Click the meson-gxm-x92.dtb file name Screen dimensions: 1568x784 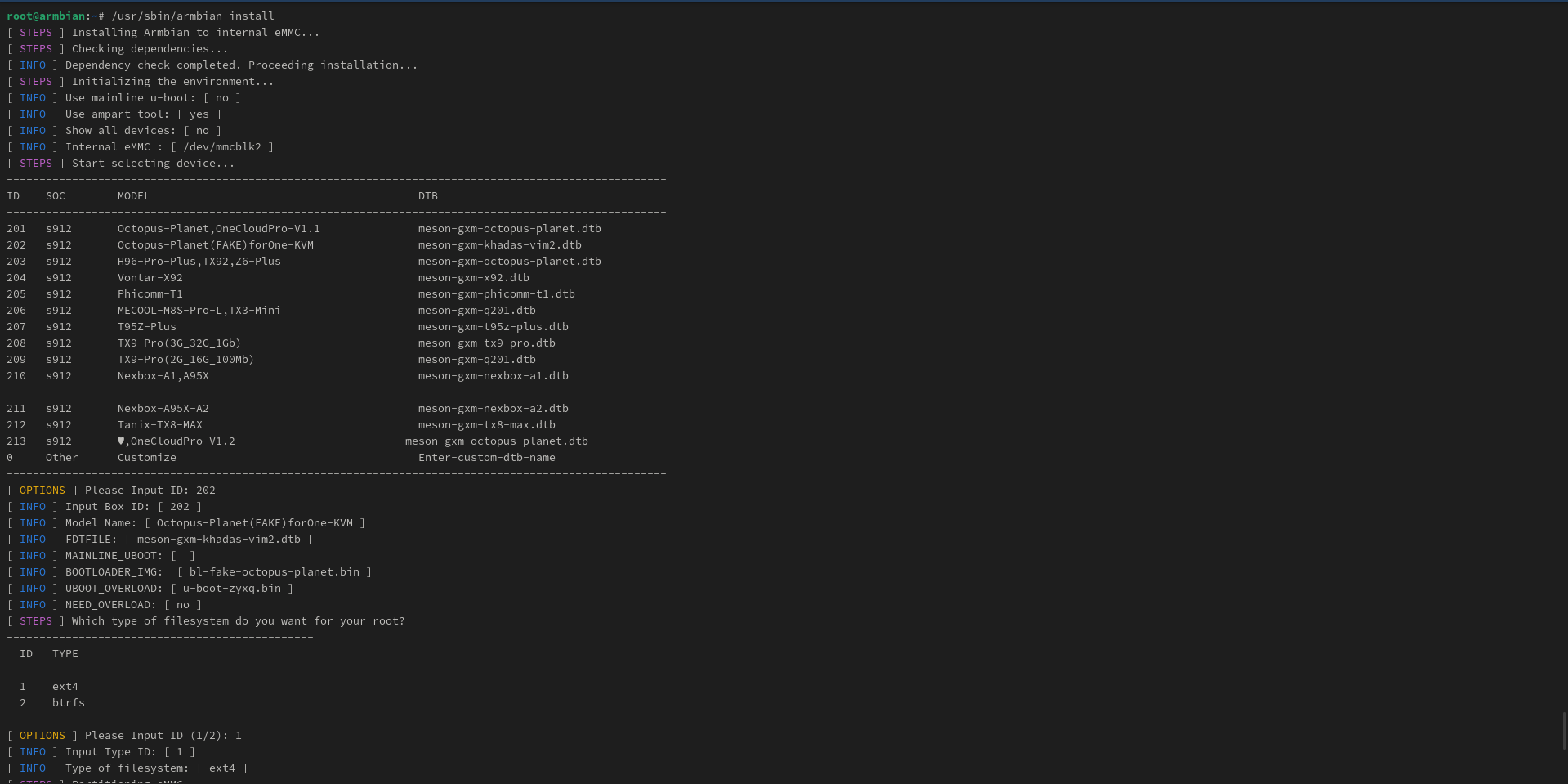tap(473, 277)
